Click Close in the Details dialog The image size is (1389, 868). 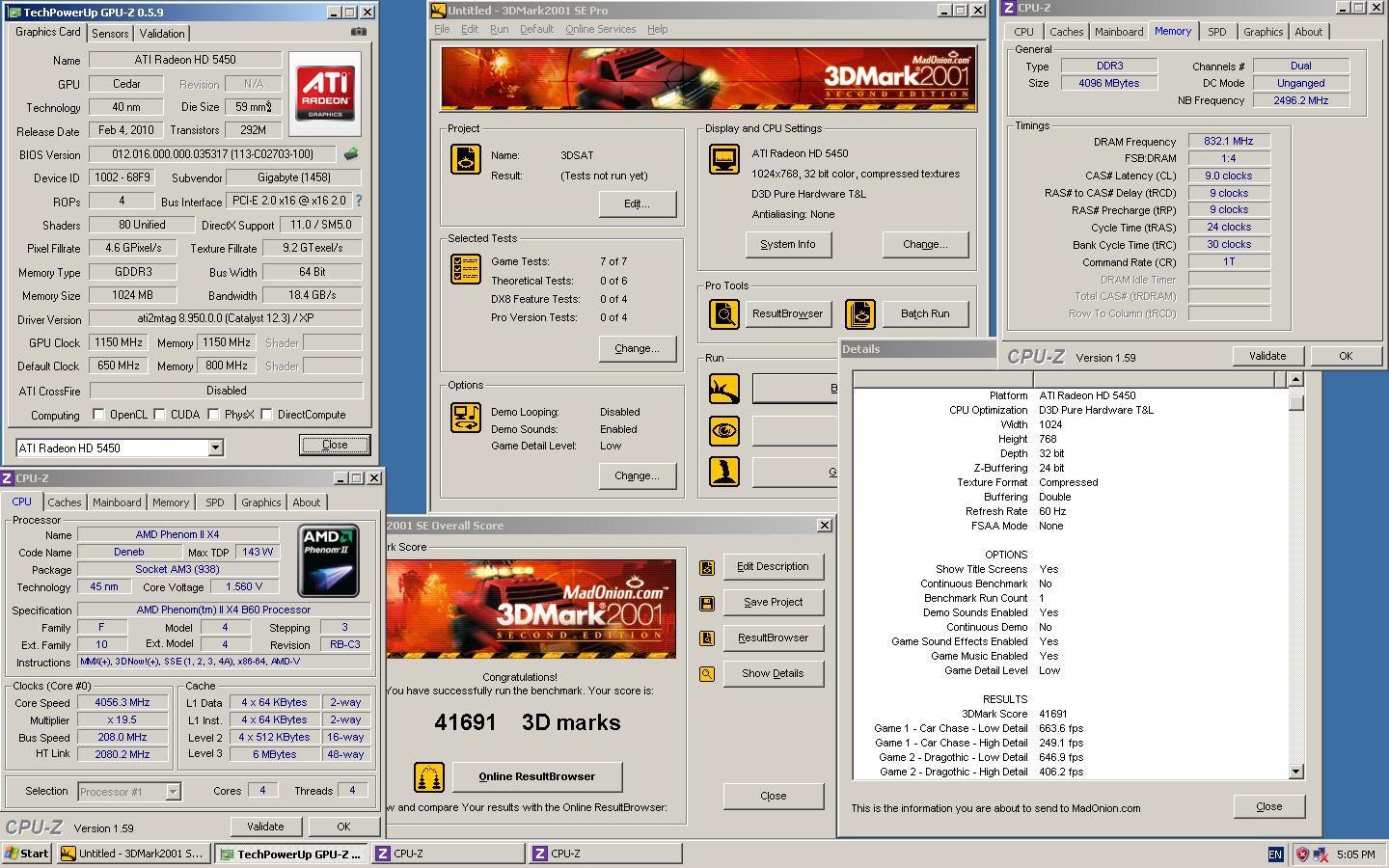[x=1269, y=806]
